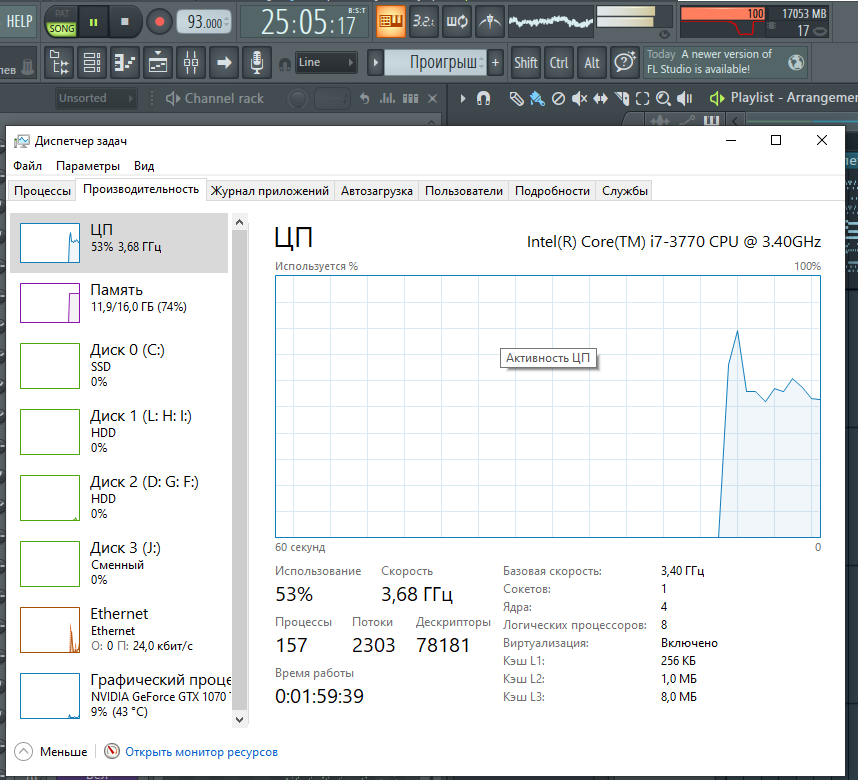This screenshot has height=780, width=858.
Task: Collapse Task Manager with Меньше
Action: (x=51, y=751)
